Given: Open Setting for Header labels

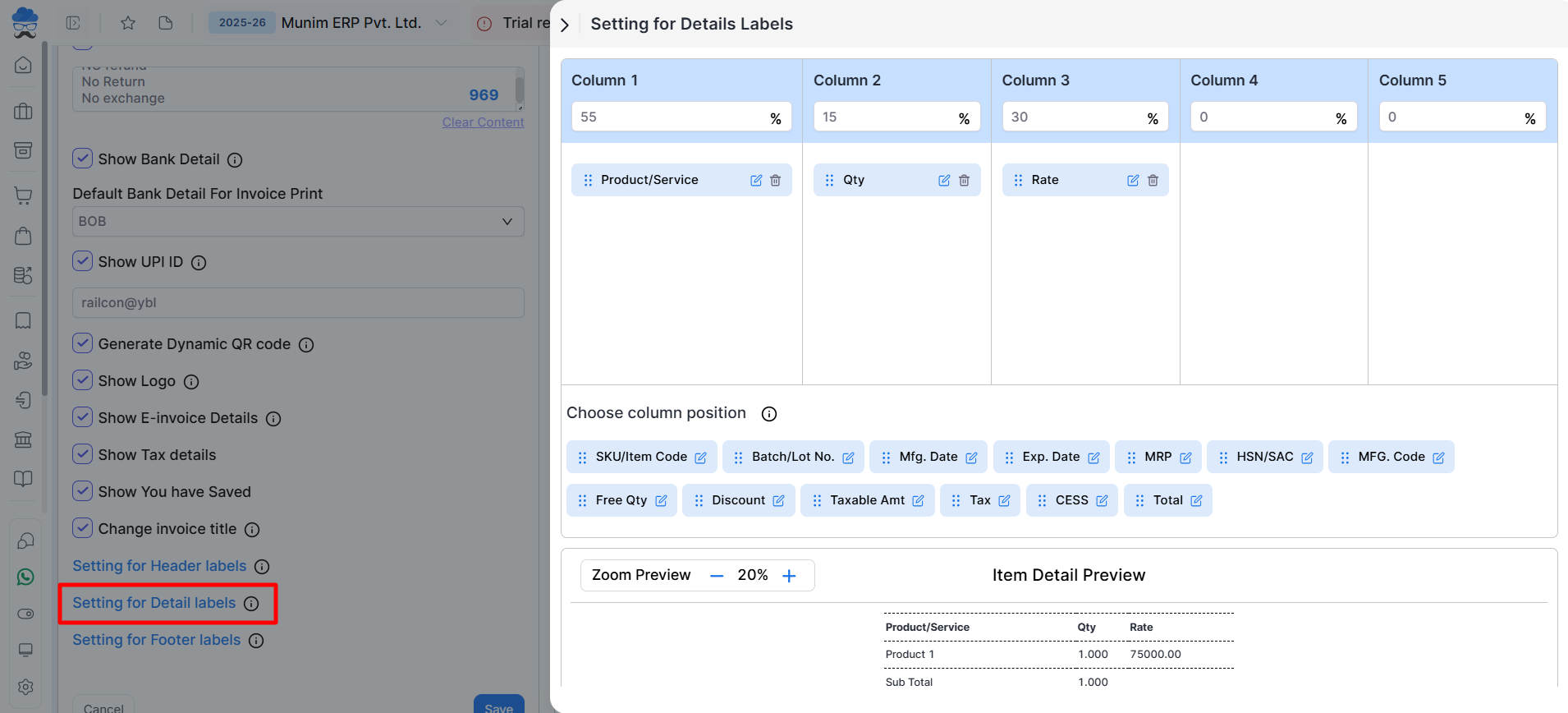Looking at the screenshot, I should pyautogui.click(x=159, y=566).
